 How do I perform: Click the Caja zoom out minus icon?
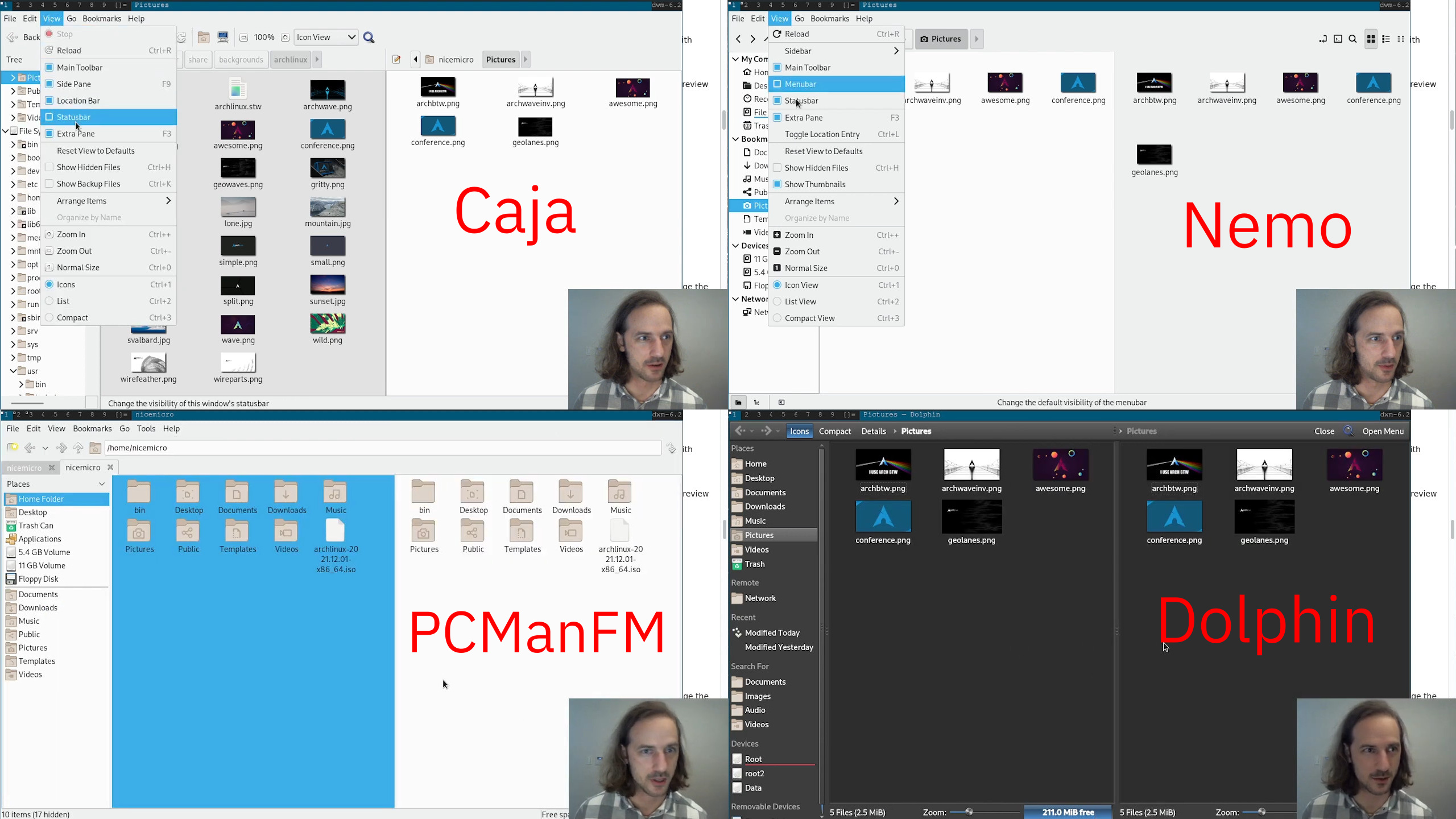[x=243, y=38]
